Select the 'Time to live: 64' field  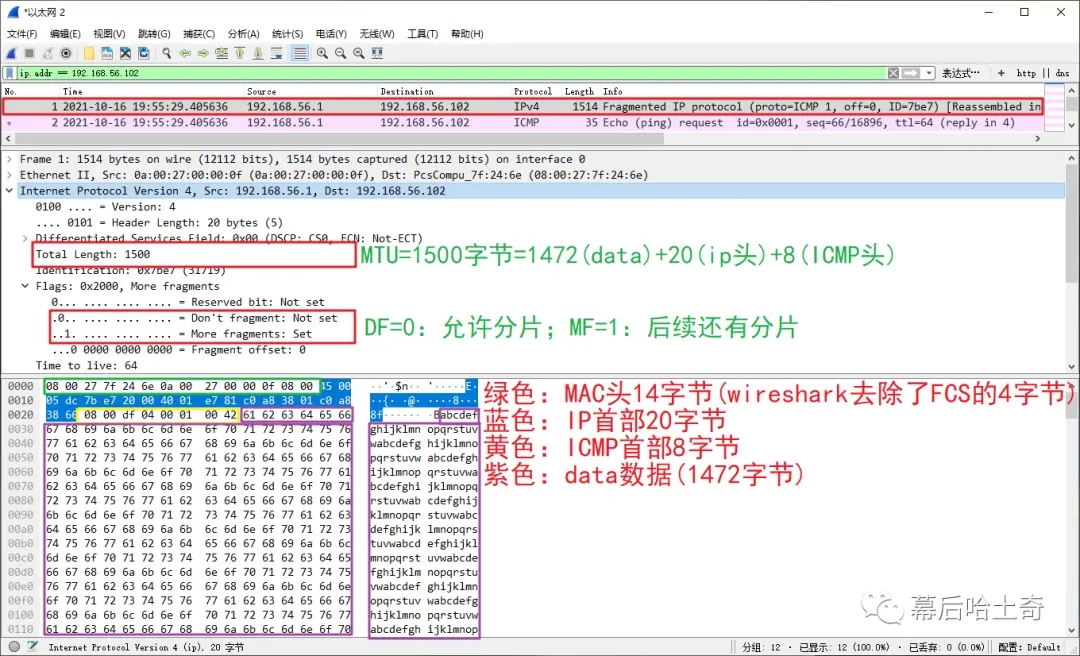click(x=87, y=365)
